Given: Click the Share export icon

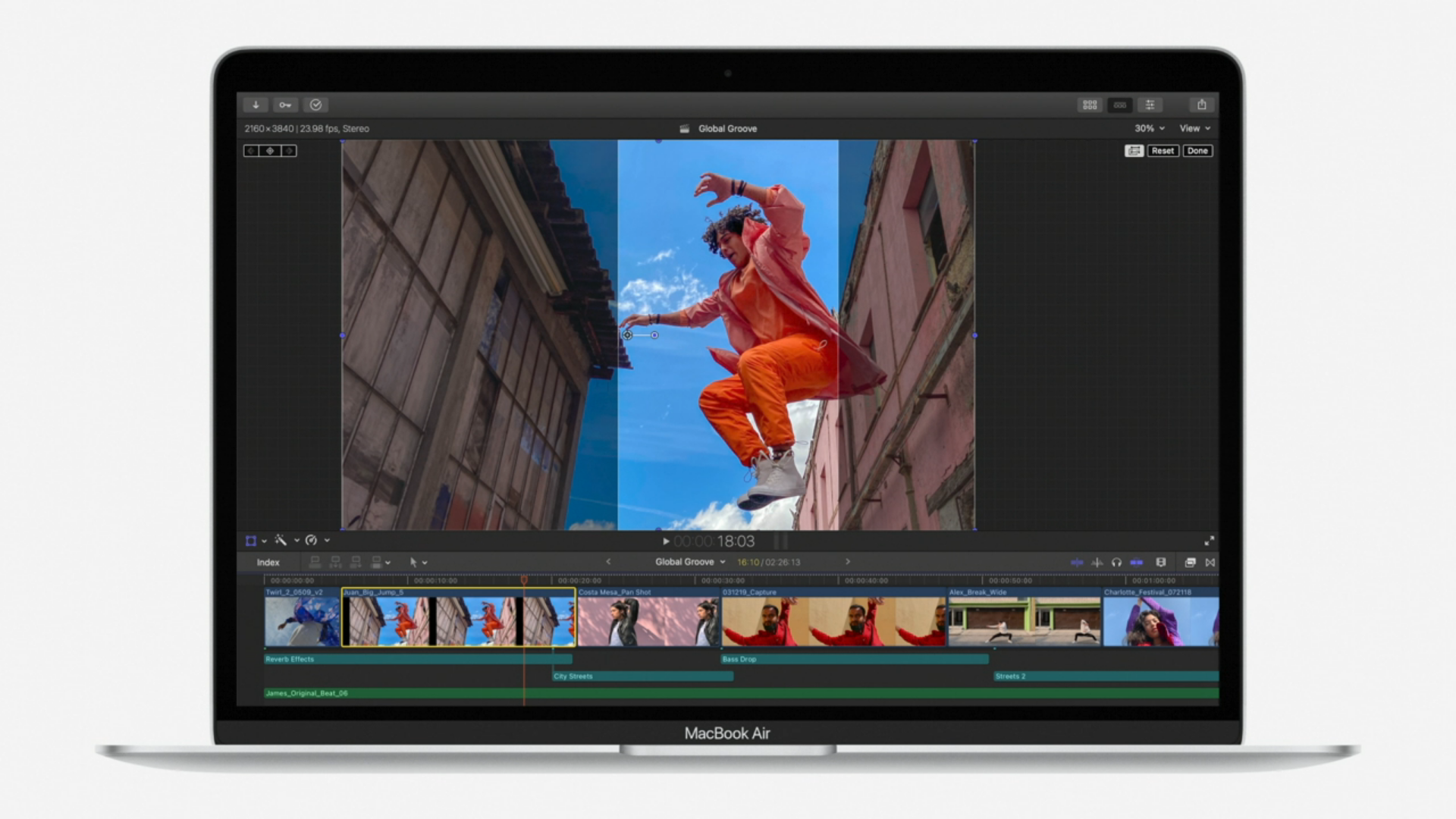Looking at the screenshot, I should (x=1201, y=105).
